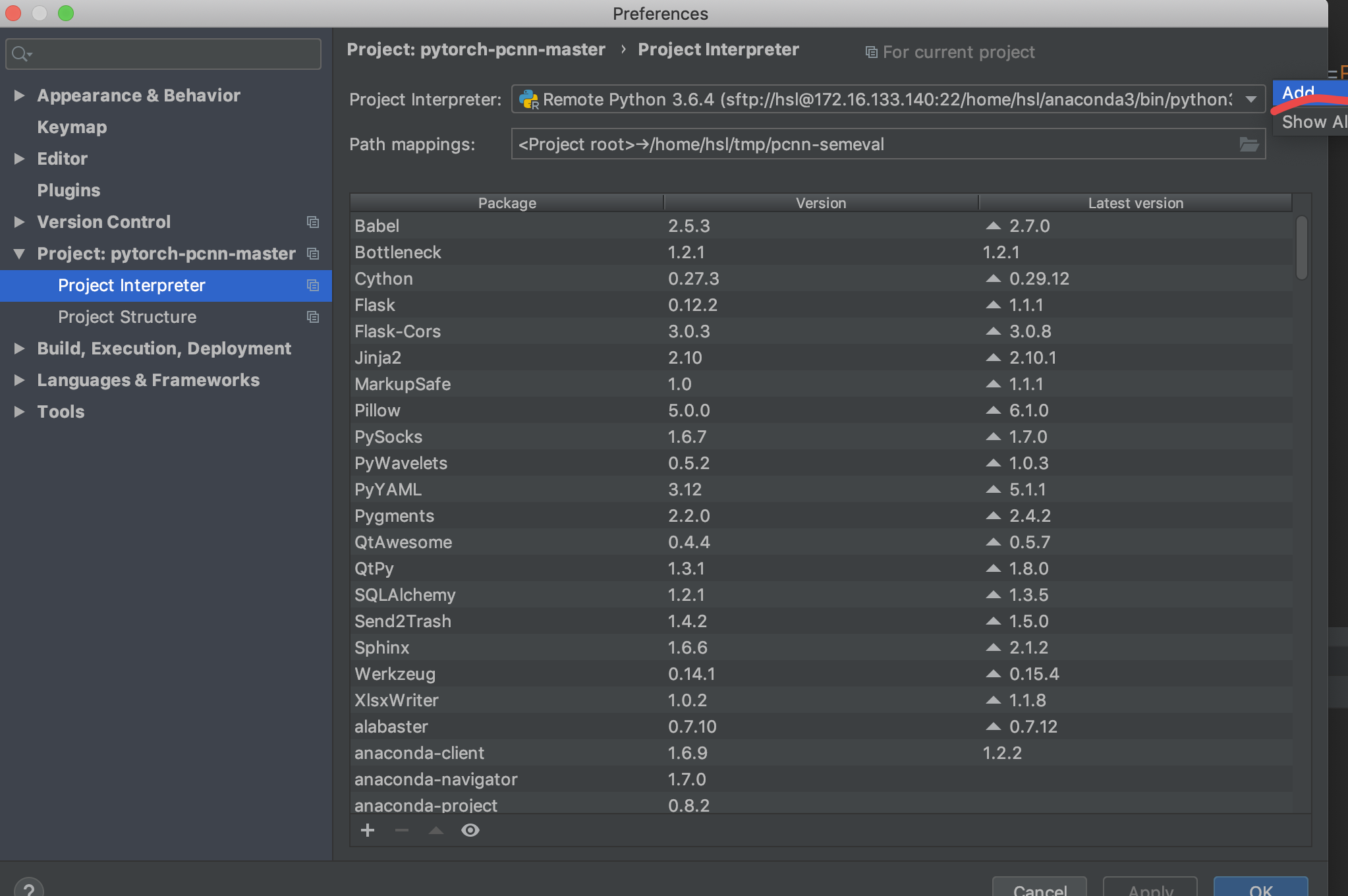Viewport: 1348px width, 896px height.
Task: Click the upgrade arrow next to Babel 2.7.0
Action: (x=993, y=226)
